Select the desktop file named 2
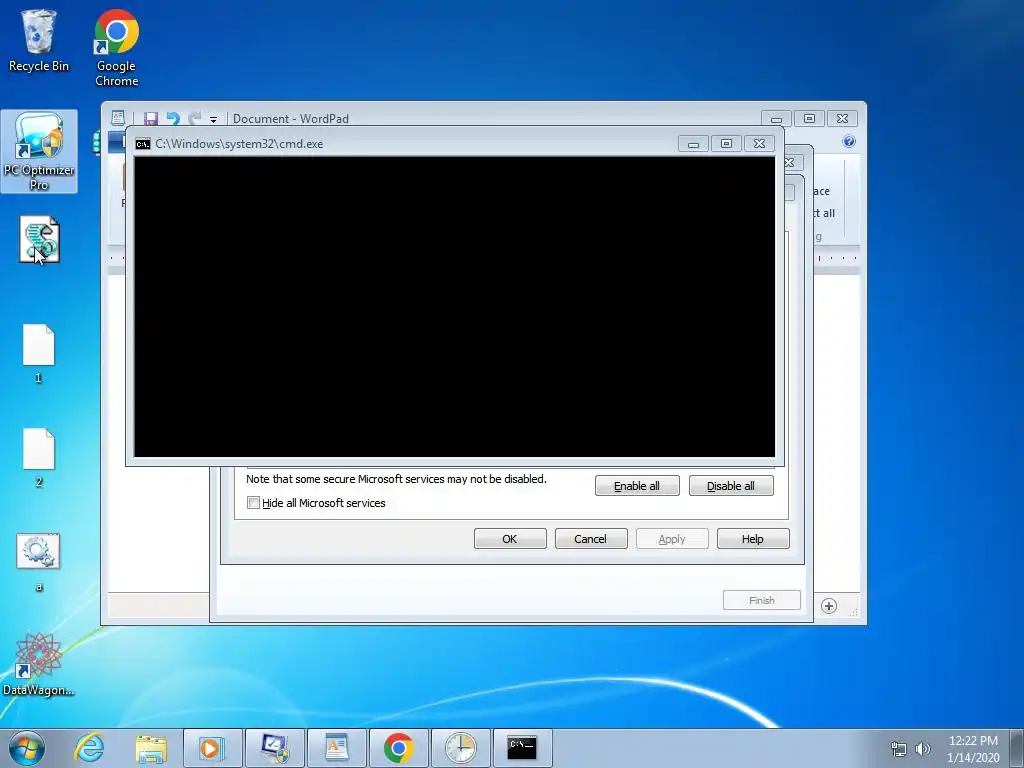The height and width of the screenshot is (768, 1024). click(39, 457)
